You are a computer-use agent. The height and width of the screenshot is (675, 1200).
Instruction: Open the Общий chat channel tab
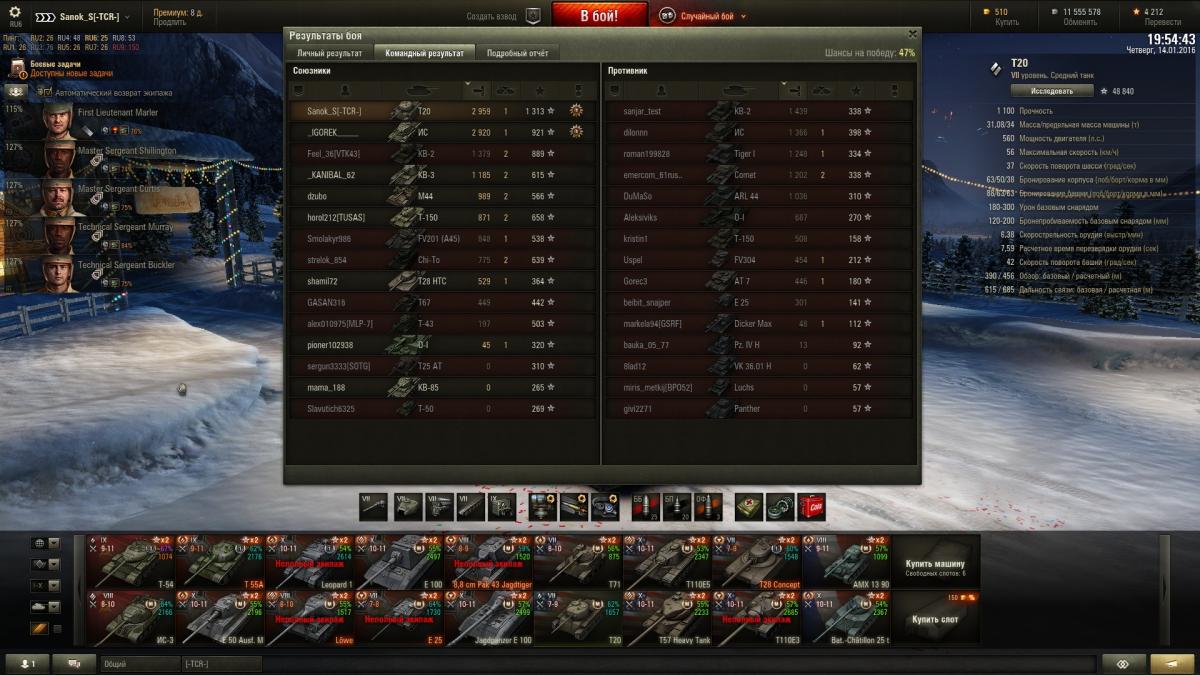(x=139, y=664)
